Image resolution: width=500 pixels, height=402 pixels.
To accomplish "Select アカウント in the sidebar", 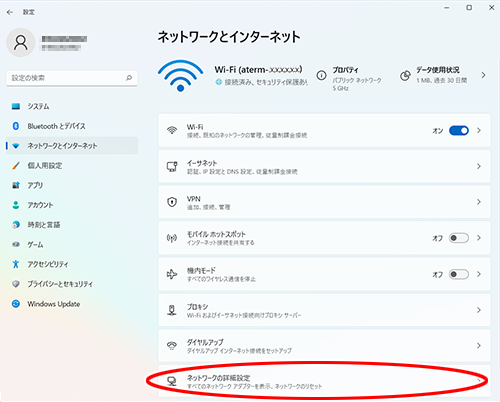I will pos(72,205).
